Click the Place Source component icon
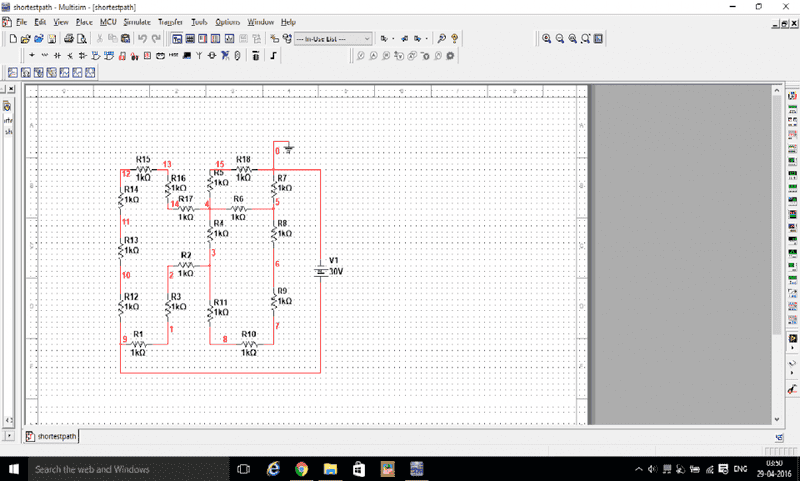This screenshot has width=800, height=481. 33,55
